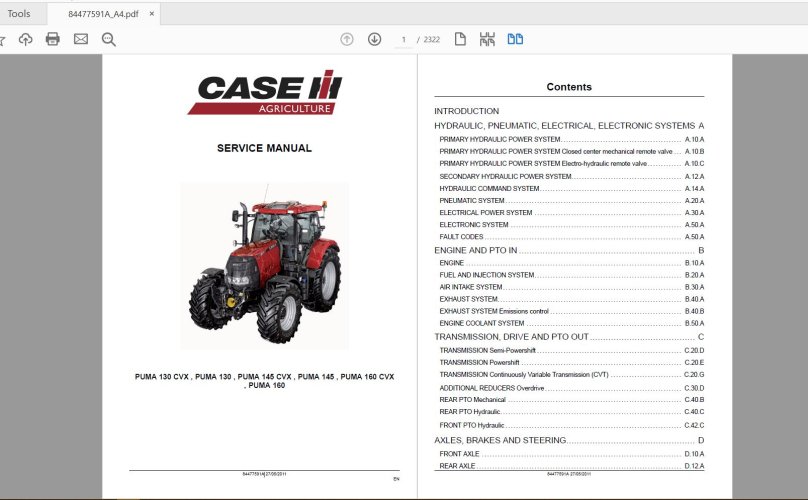Click FUEL AND INJECTION SYSTEM entry

pos(571,275)
